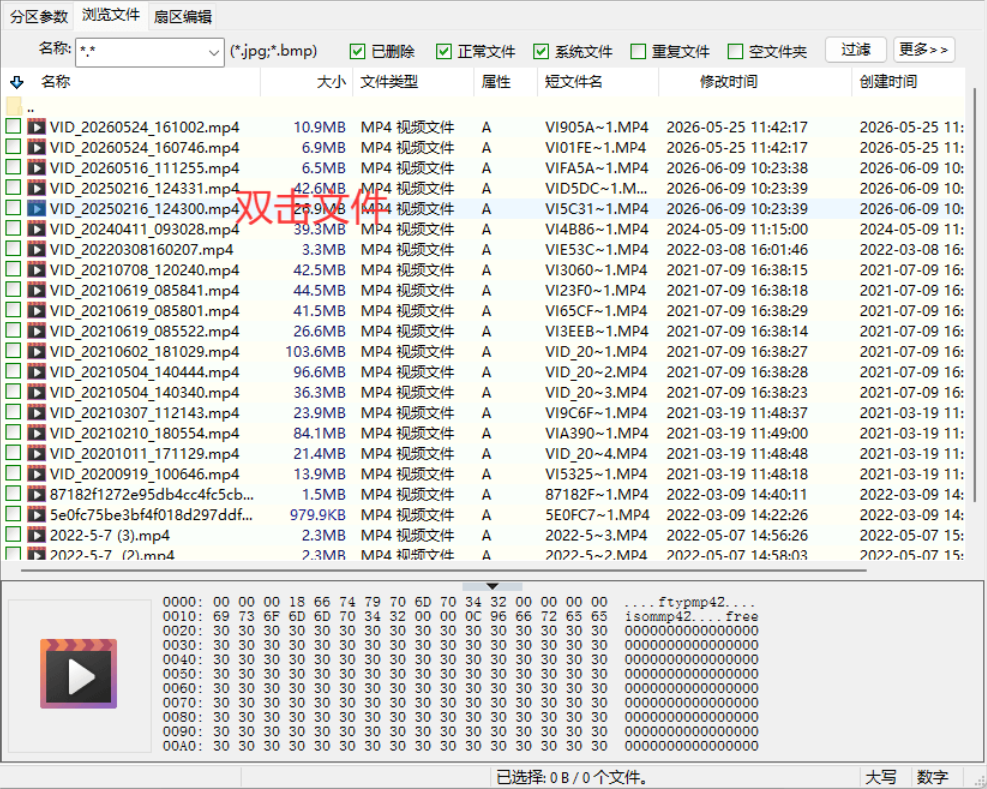
Task: Select the 浏览文件 tab
Action: [x=111, y=14]
